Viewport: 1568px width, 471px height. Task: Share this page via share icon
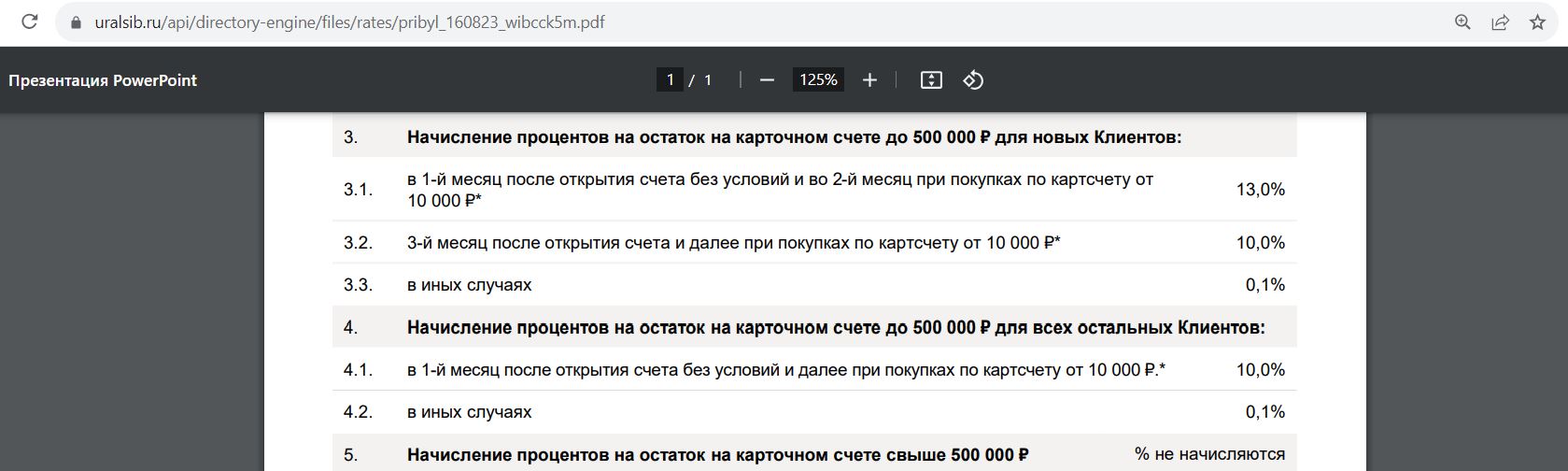1500,22
